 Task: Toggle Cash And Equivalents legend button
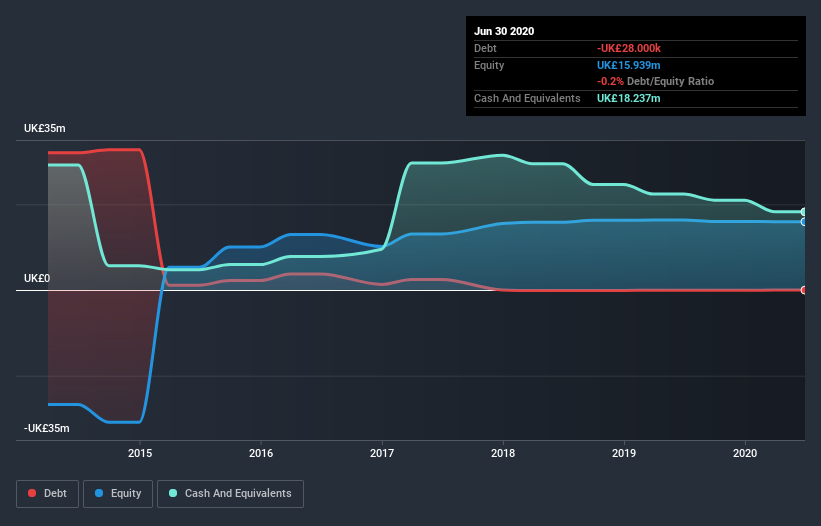pyautogui.click(x=230, y=494)
